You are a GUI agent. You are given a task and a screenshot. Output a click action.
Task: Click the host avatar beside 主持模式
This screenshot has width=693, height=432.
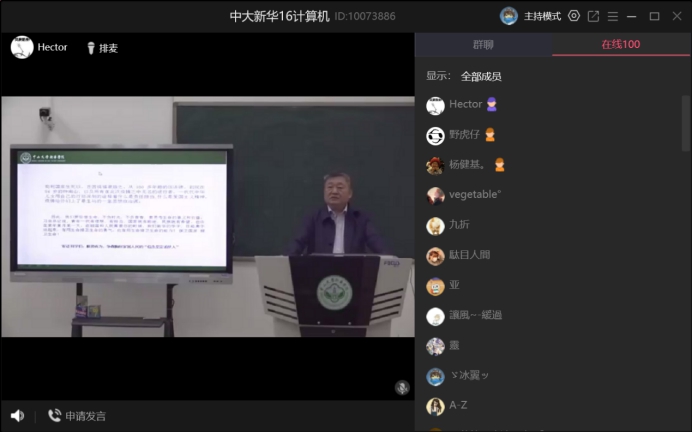[x=509, y=16]
